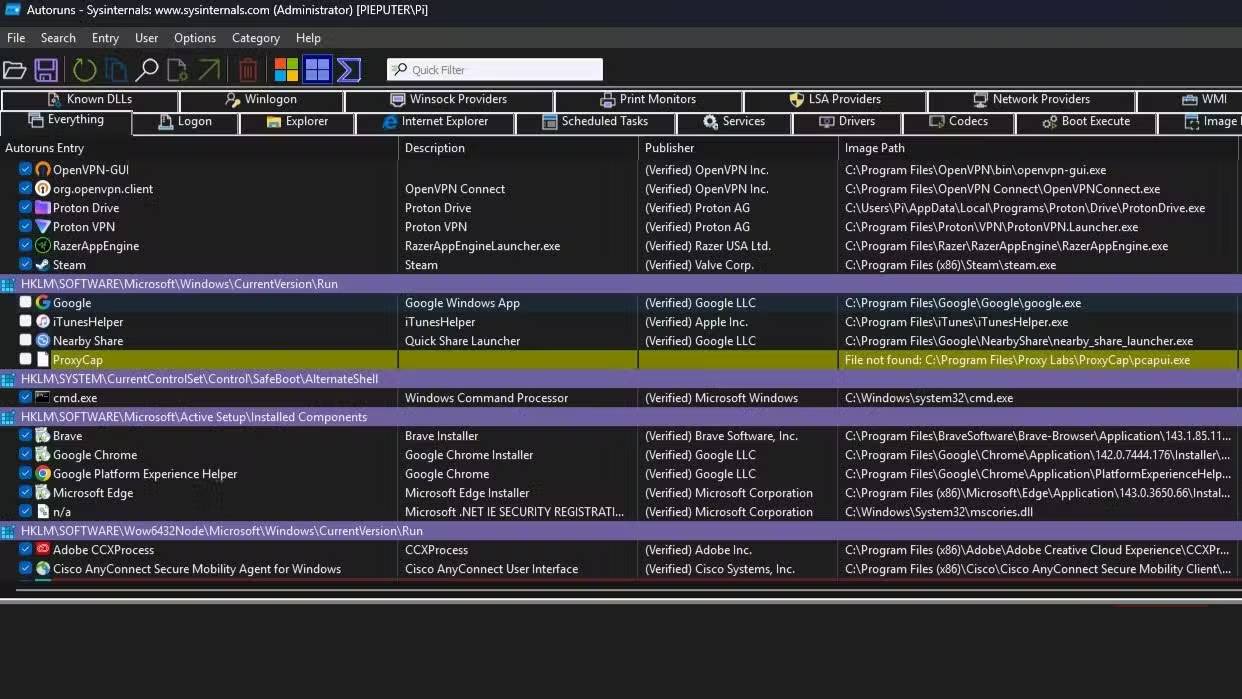Screen dimensions: 1242x699
Task: Focus the Quick Filter search box
Action: 495,70
